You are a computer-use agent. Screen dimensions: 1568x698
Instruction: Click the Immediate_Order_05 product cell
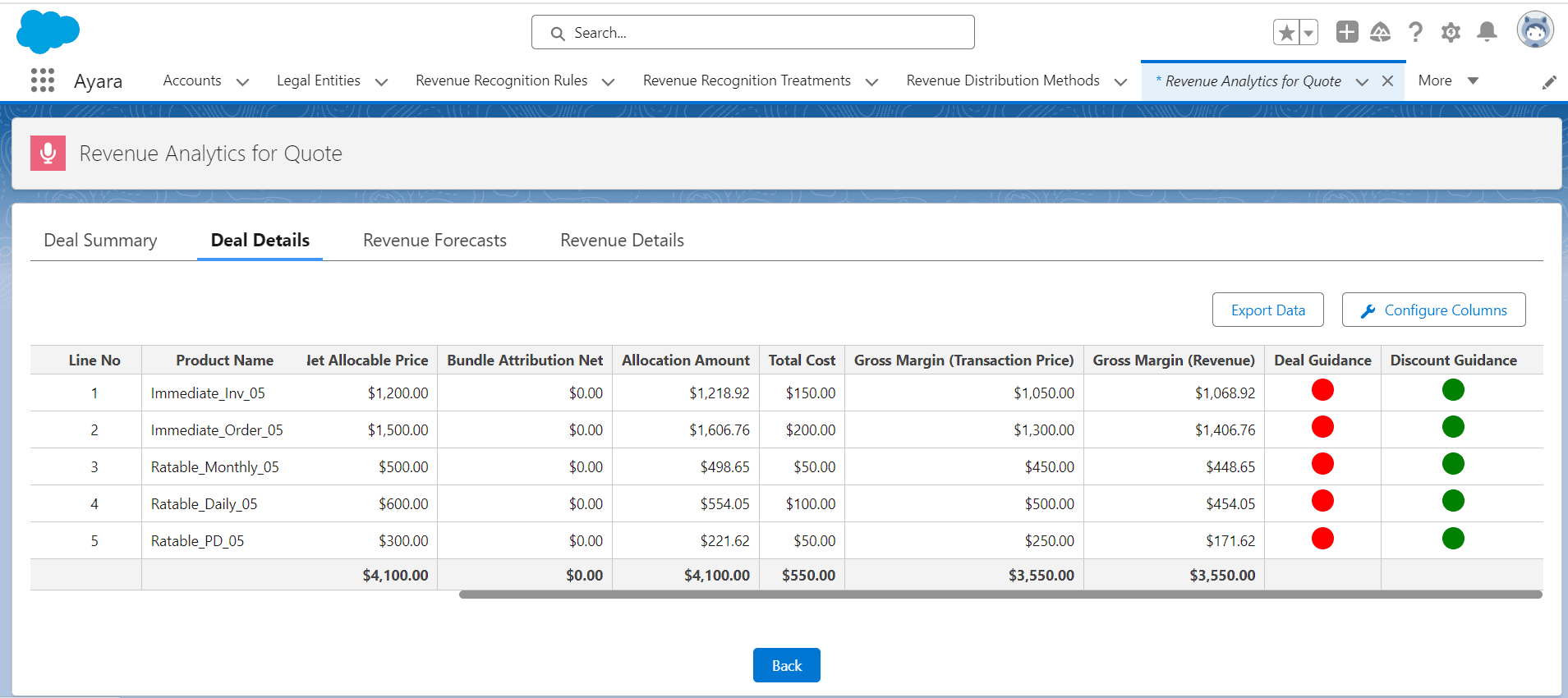(217, 430)
